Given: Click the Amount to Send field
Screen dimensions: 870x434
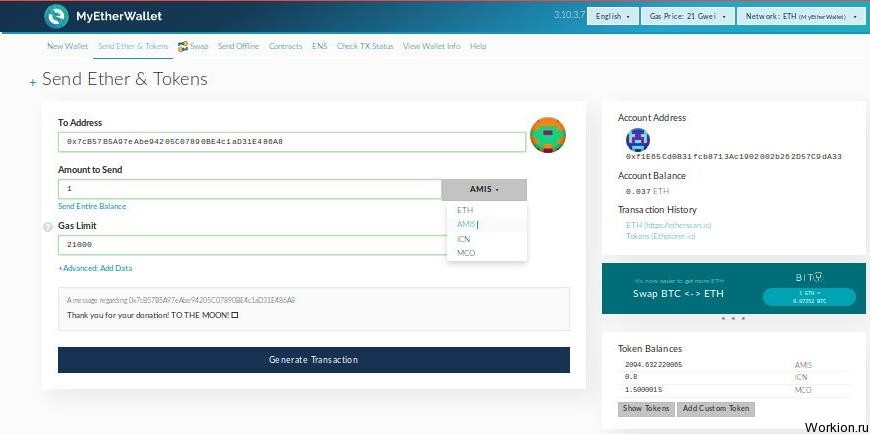Looking at the screenshot, I should (x=250, y=189).
